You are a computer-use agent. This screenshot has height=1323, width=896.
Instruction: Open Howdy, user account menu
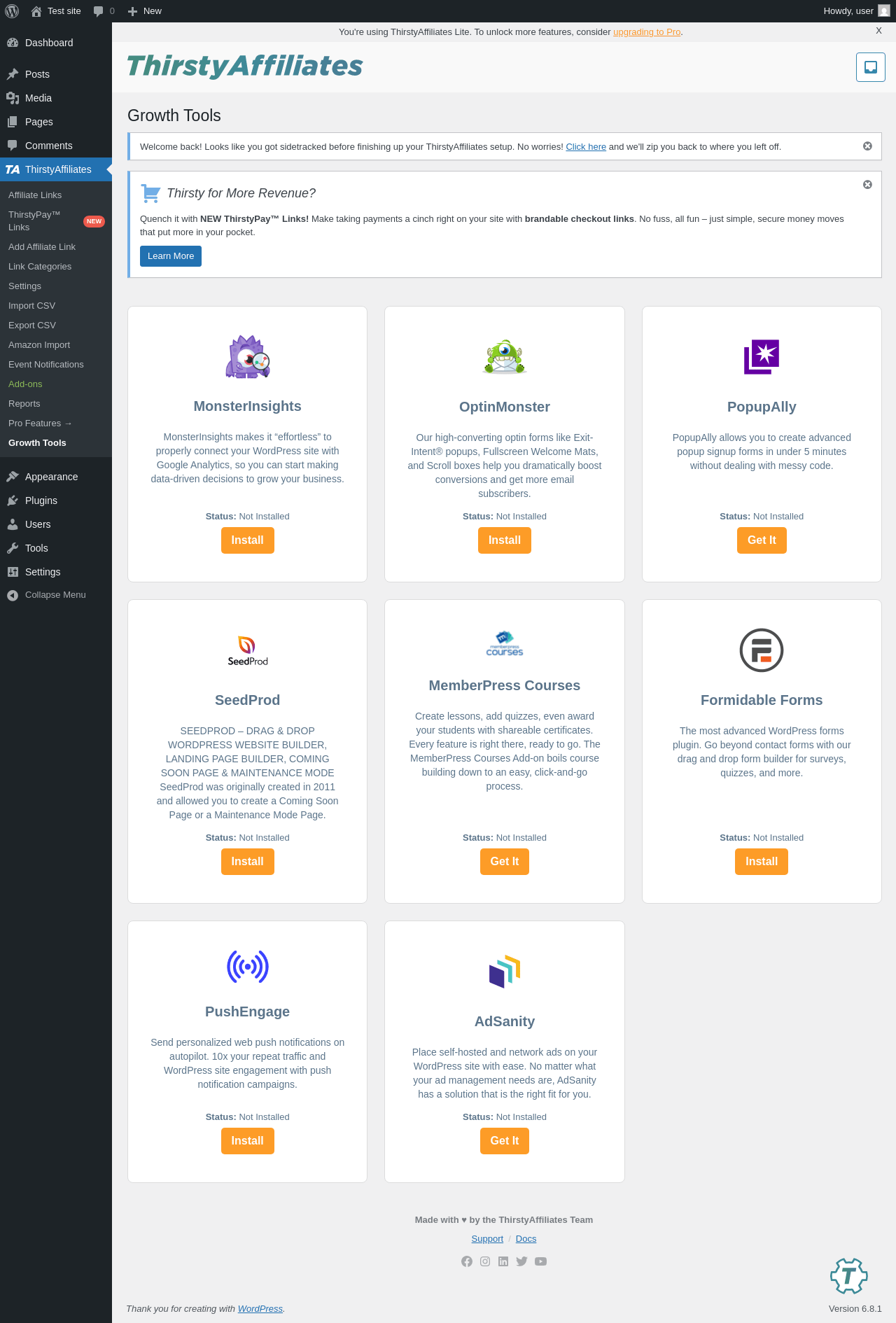pyautogui.click(x=856, y=11)
